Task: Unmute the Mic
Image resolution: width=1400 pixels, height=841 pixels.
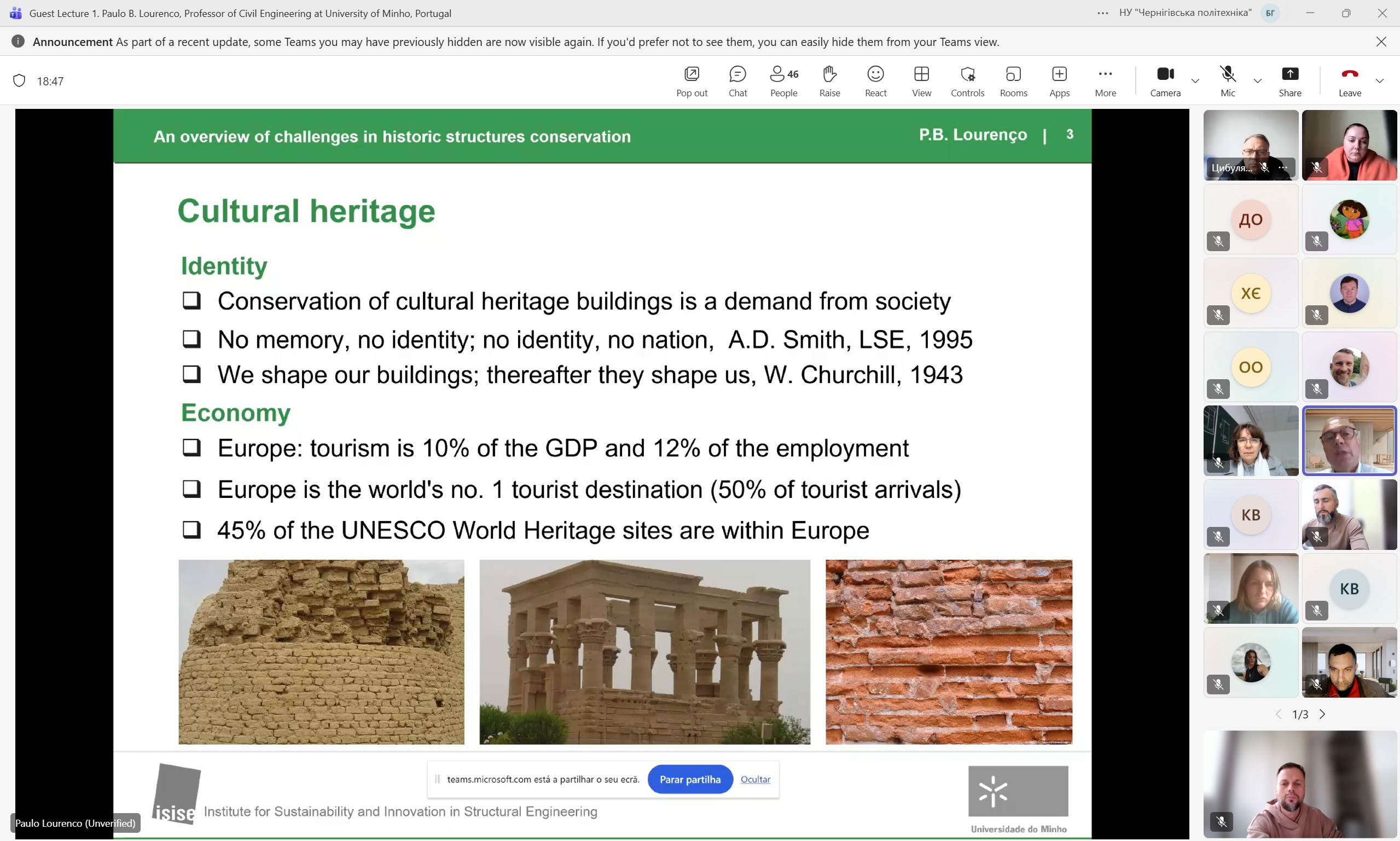Action: click(1227, 81)
